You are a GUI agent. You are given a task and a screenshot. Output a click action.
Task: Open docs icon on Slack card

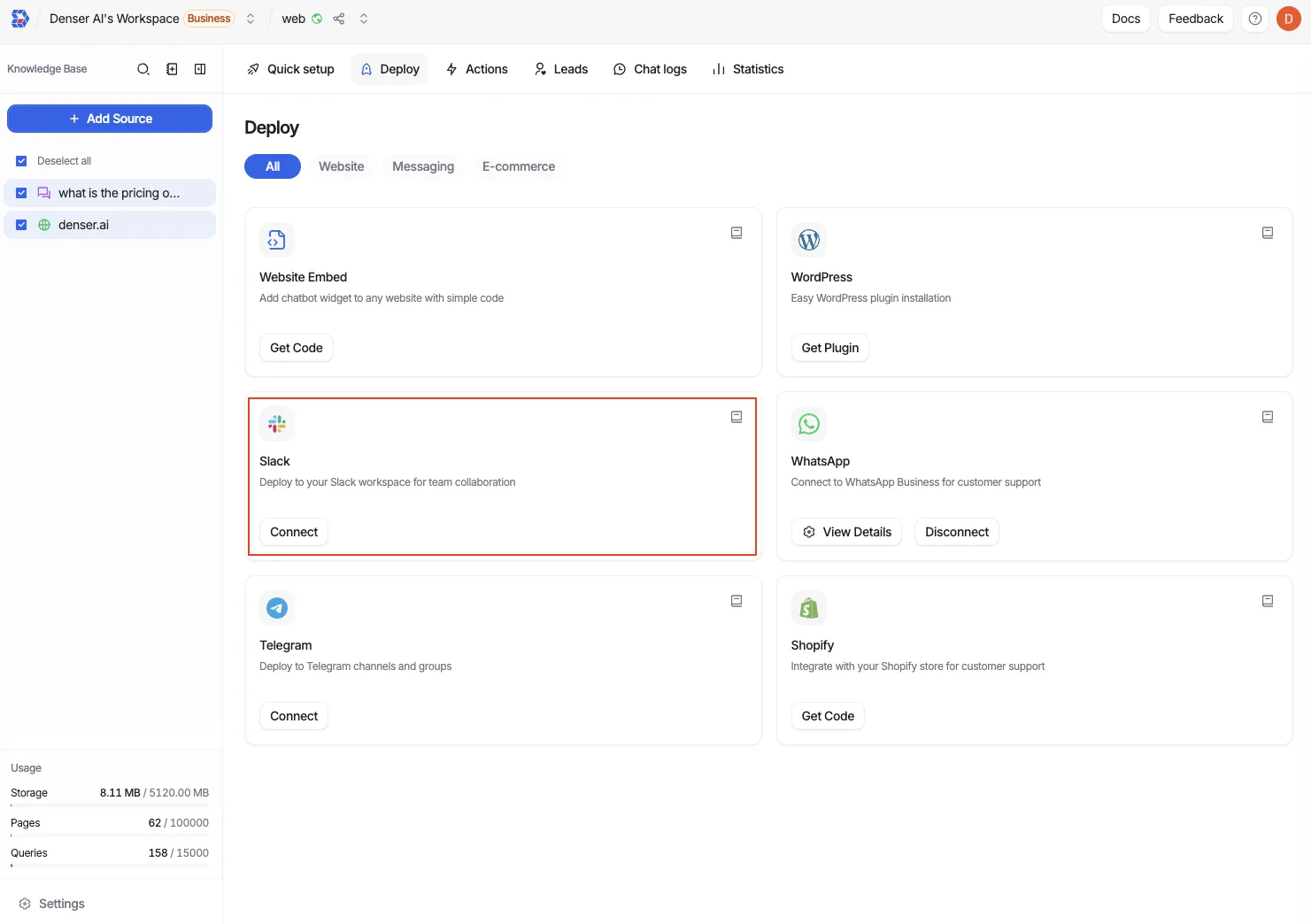click(x=736, y=417)
